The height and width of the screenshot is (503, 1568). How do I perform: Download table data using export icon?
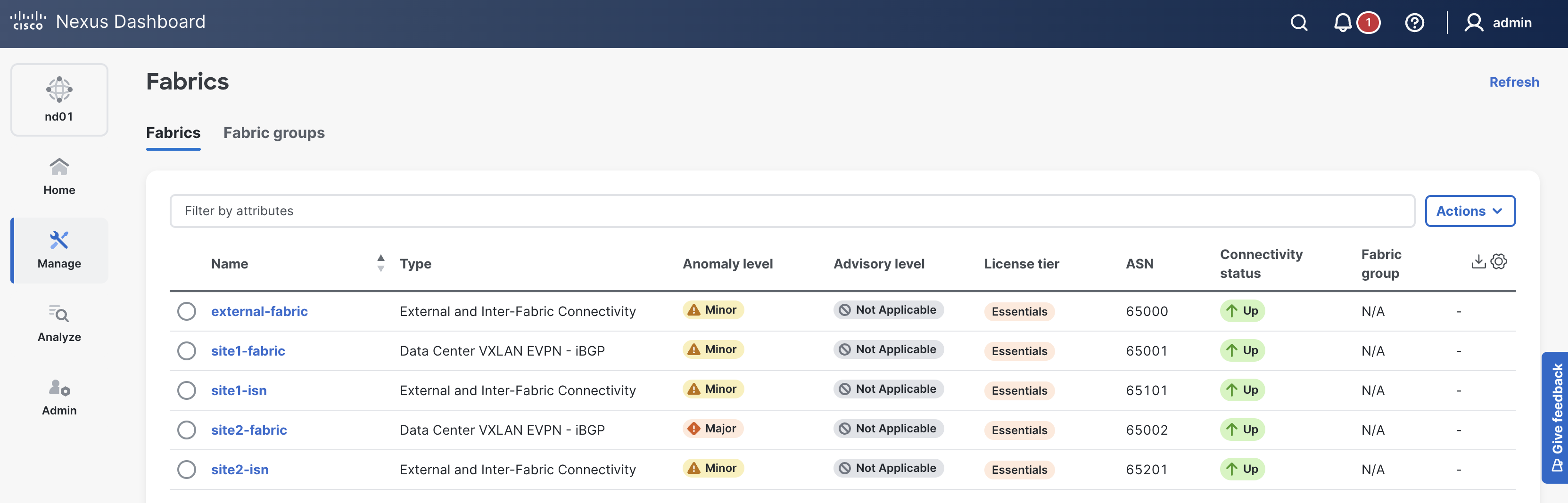click(x=1478, y=261)
